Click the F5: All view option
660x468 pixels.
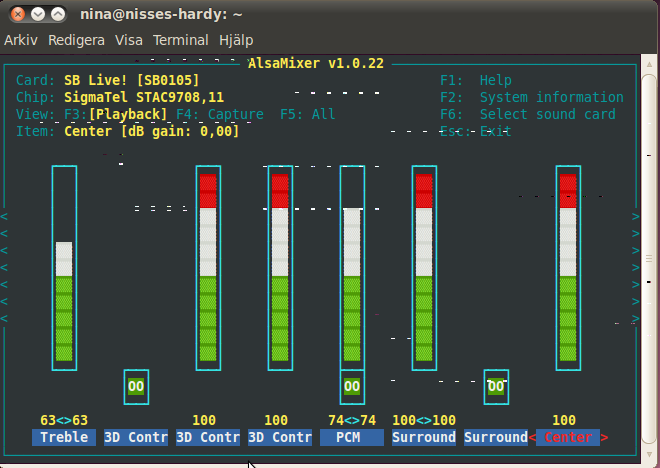[308, 114]
